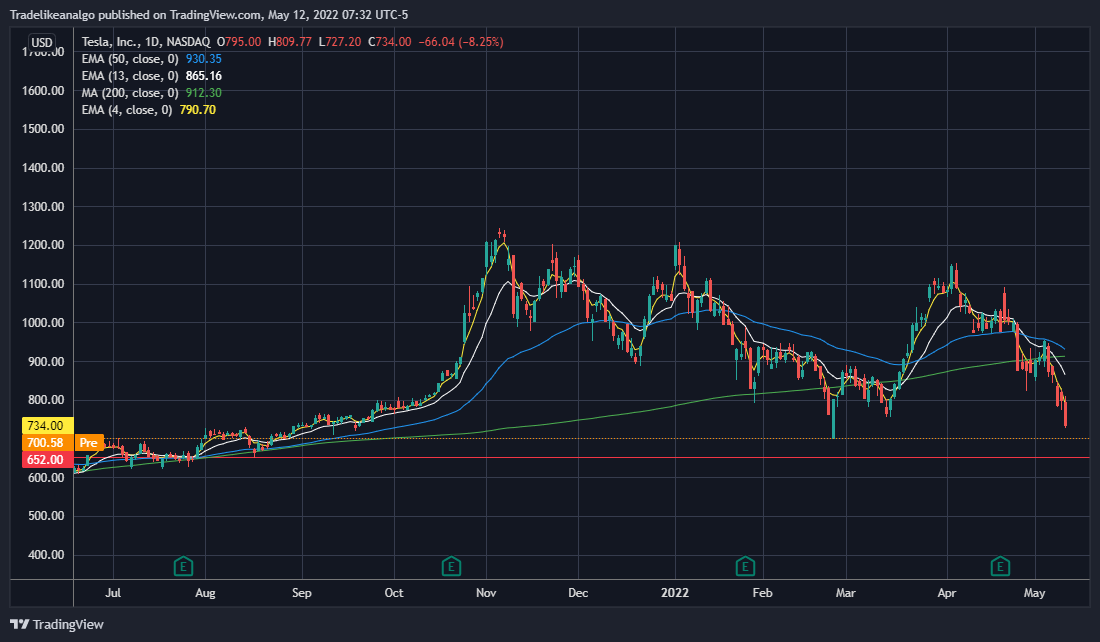Click the late-January earnings 'E' marker

(745, 566)
